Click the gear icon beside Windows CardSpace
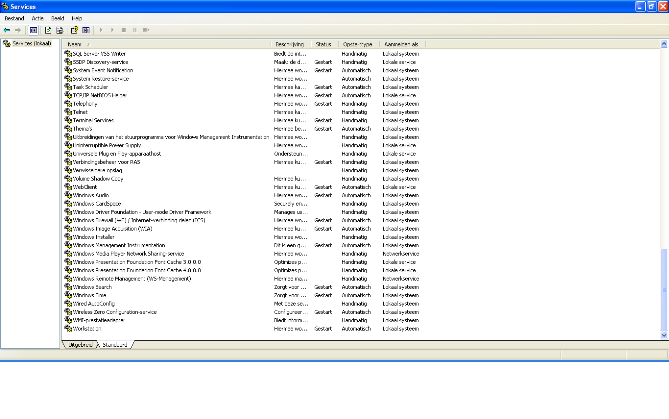Viewport: 669px width, 419px height. pos(68,204)
